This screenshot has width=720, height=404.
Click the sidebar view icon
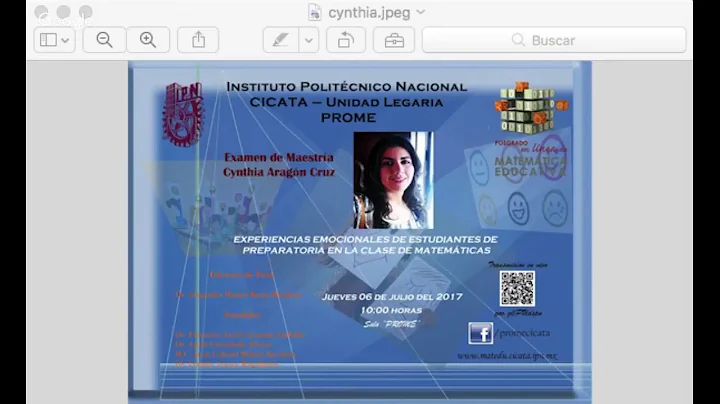pyautogui.click(x=48, y=40)
